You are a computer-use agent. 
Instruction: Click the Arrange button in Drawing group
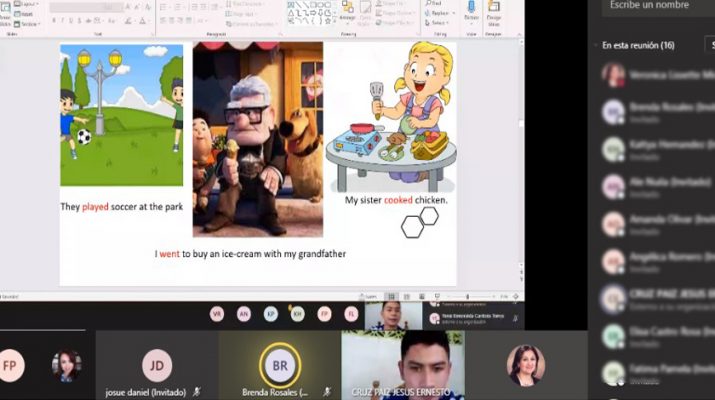tap(347, 12)
